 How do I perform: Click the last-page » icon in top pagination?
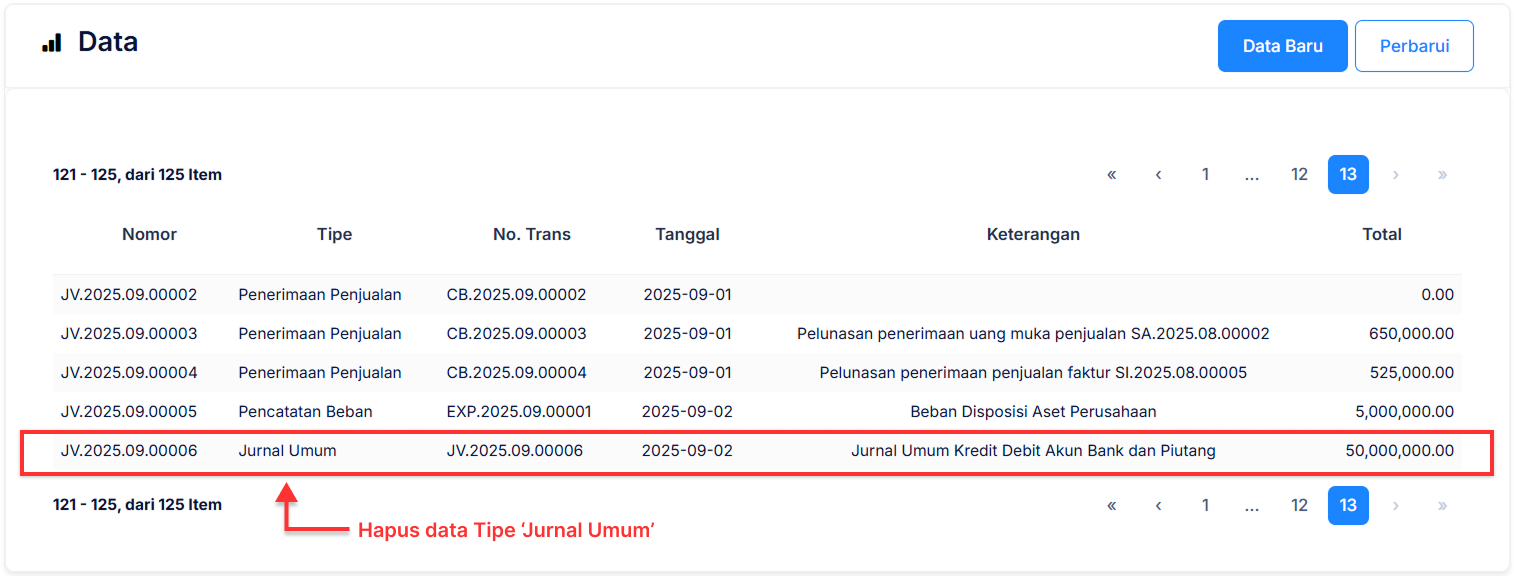tap(1442, 174)
